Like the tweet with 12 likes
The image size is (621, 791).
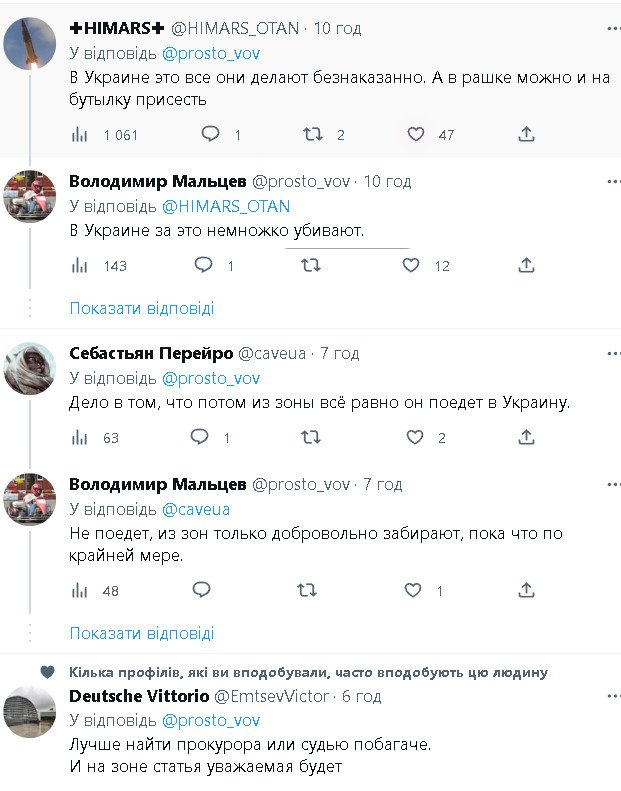(411, 265)
